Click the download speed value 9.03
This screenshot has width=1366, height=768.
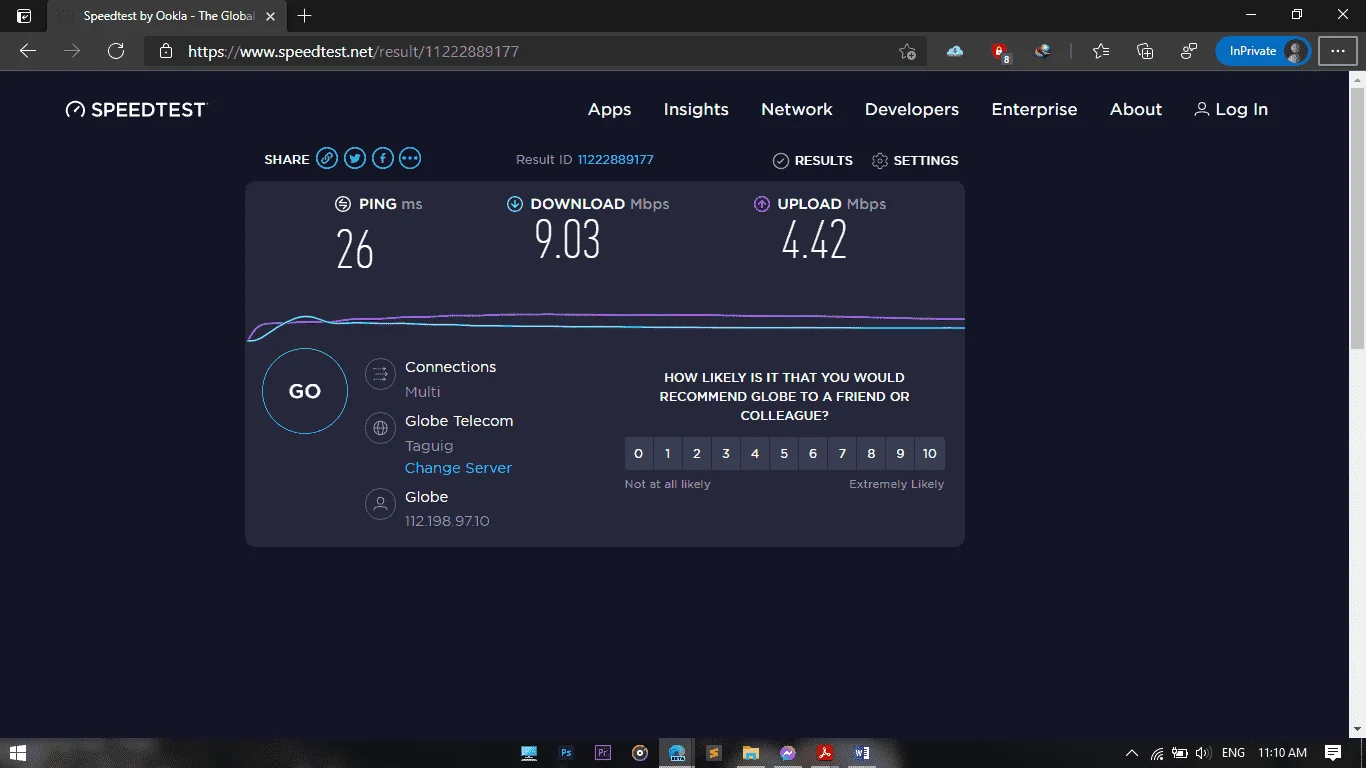568,240
